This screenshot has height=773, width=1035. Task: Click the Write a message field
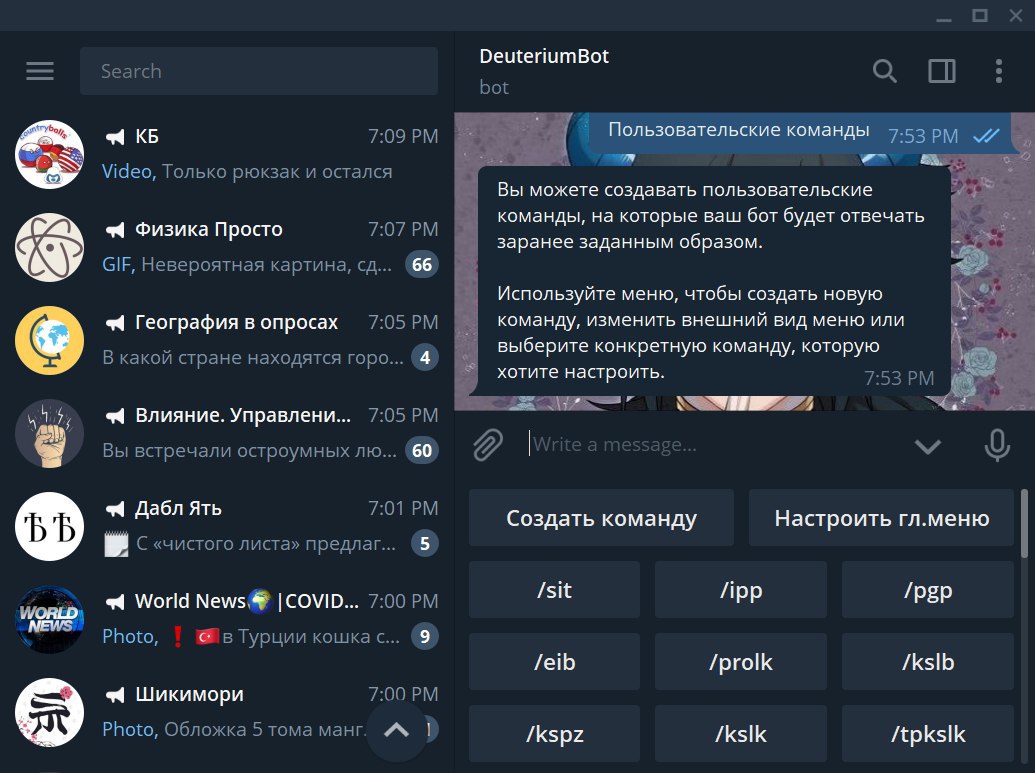point(713,445)
